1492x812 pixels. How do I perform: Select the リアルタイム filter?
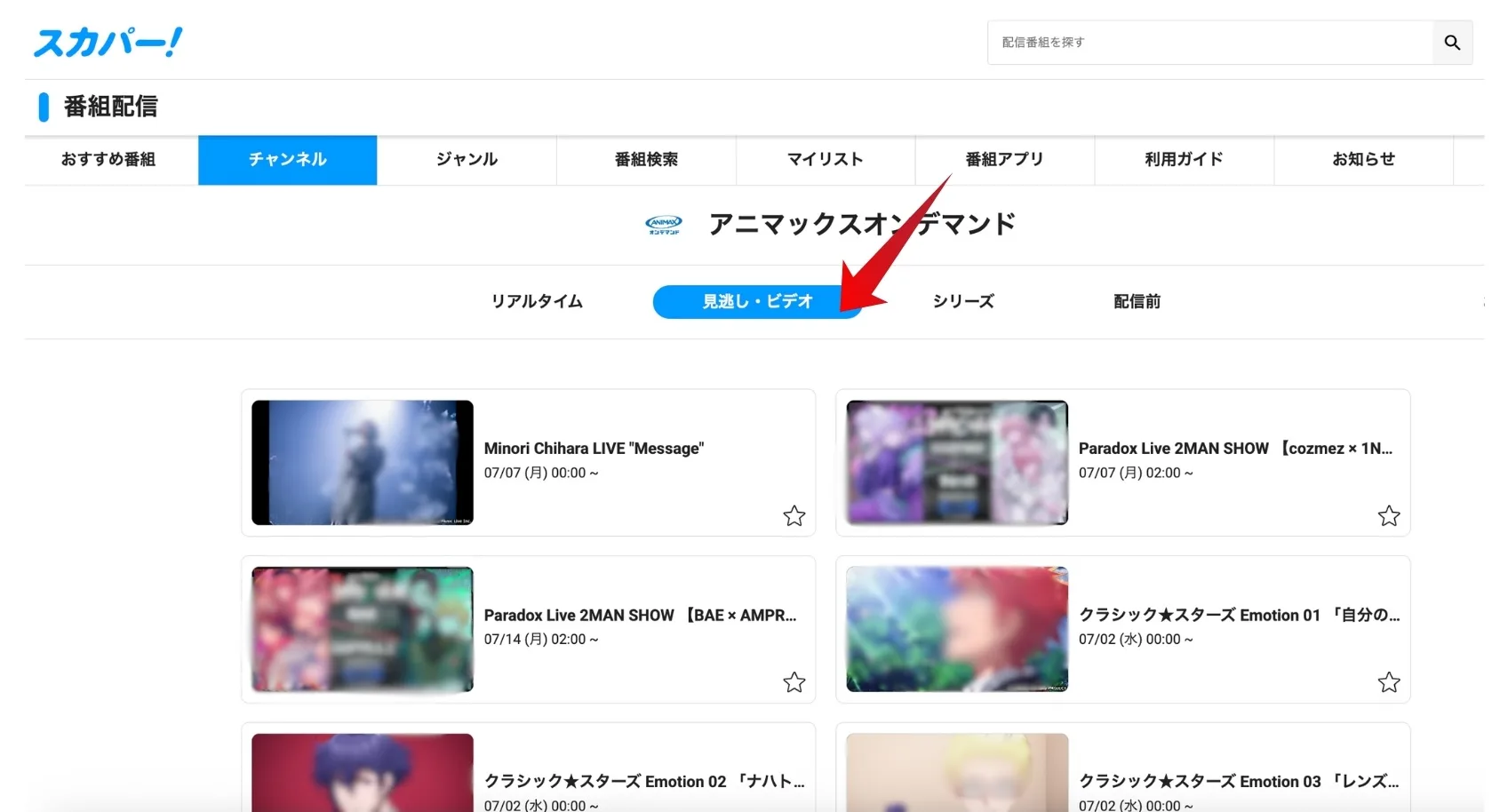pos(538,302)
